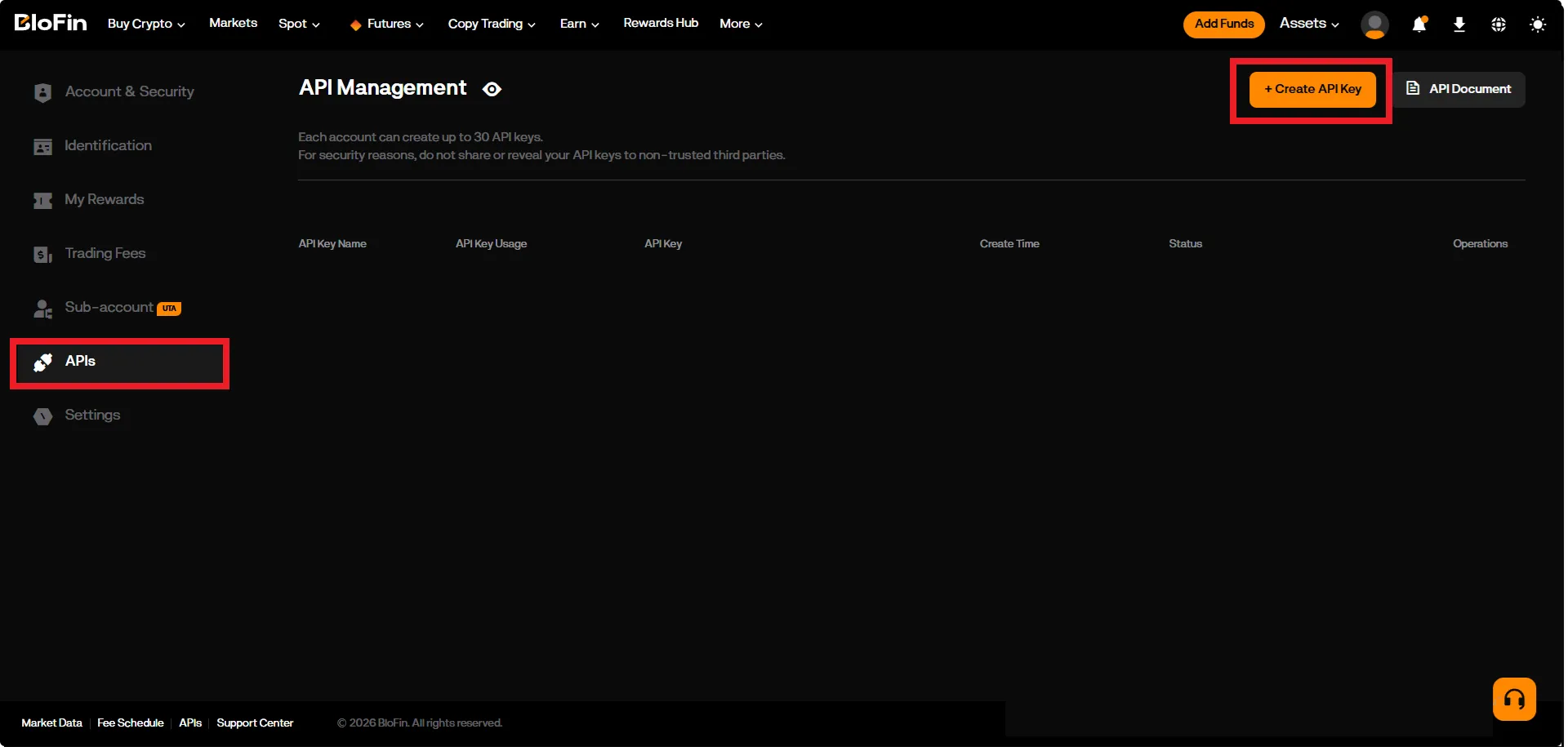Click the Status column header

coord(1185,243)
